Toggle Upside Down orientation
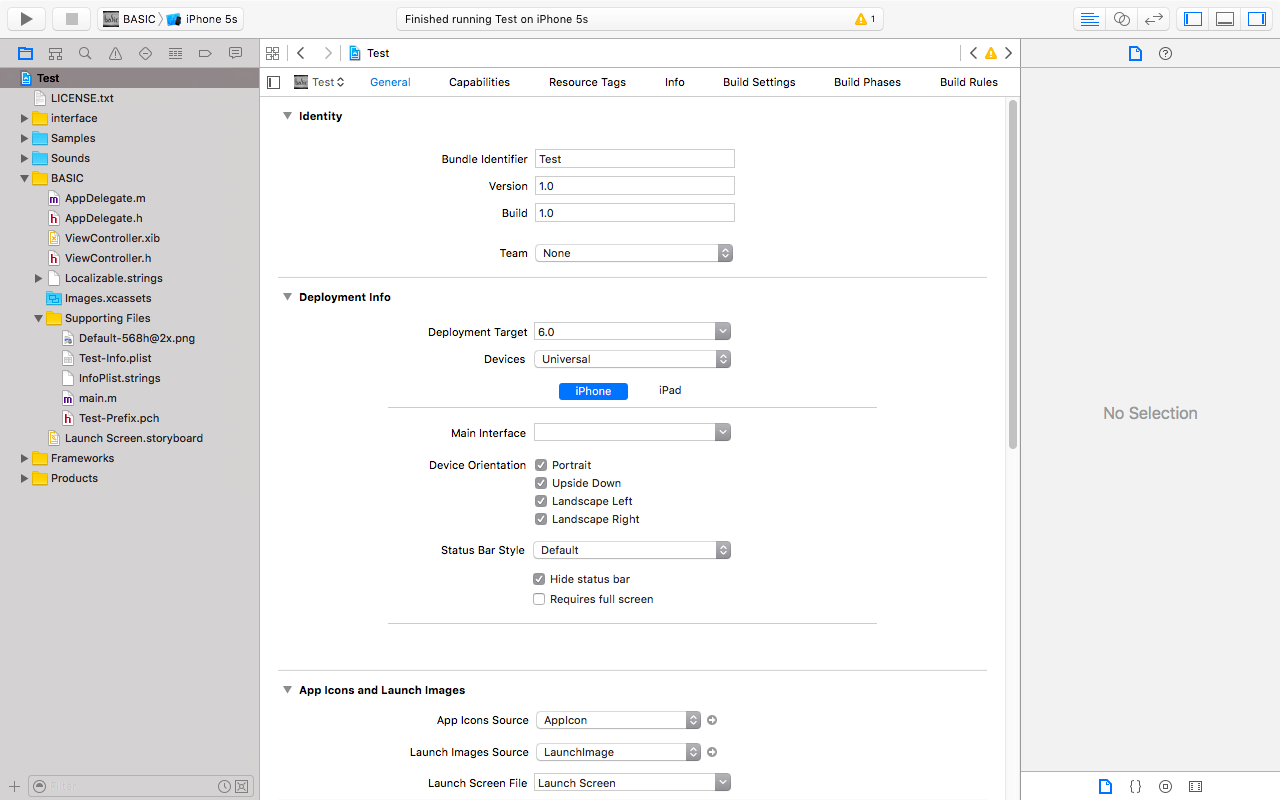 [541, 483]
